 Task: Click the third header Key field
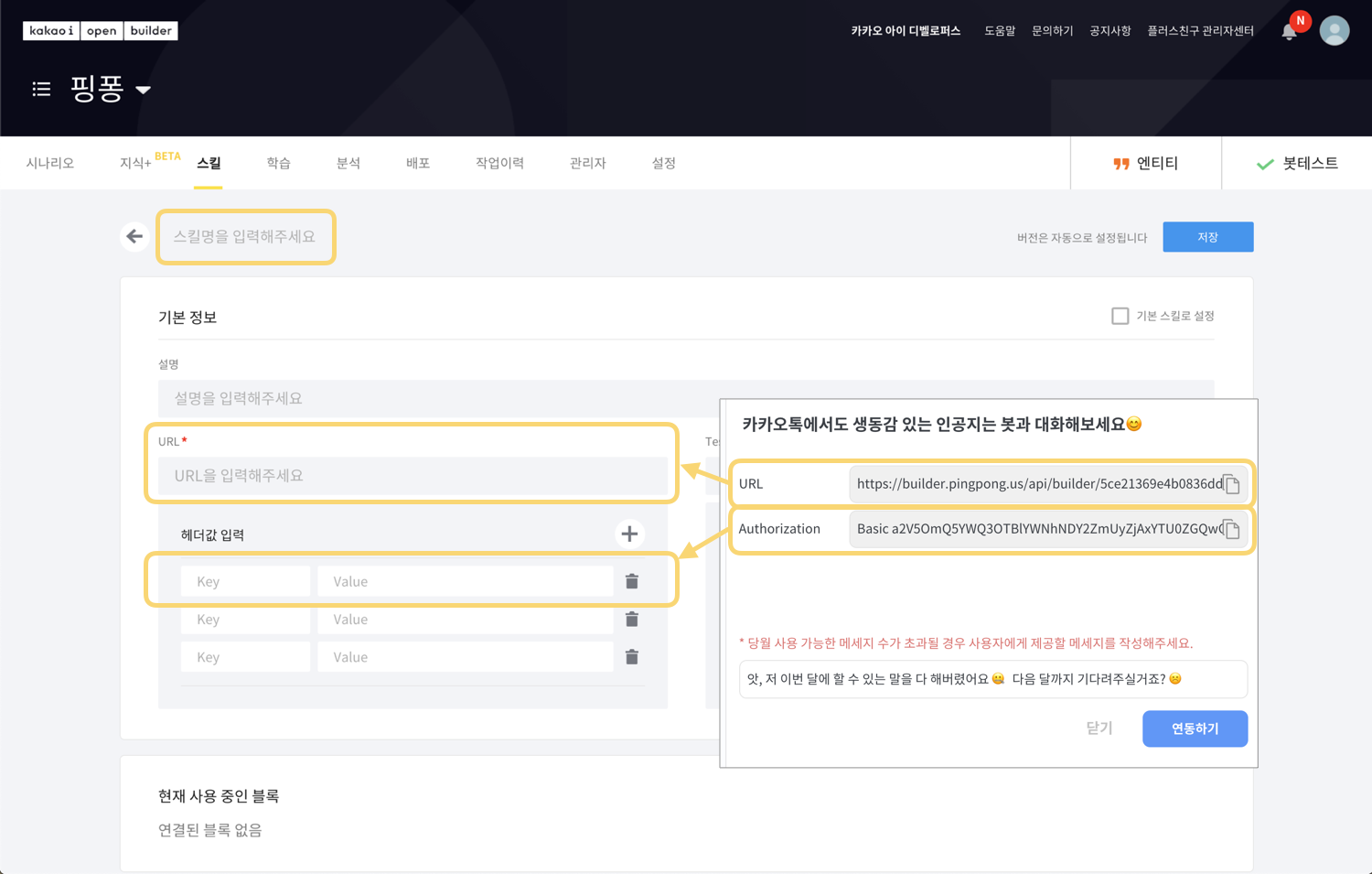(245, 657)
